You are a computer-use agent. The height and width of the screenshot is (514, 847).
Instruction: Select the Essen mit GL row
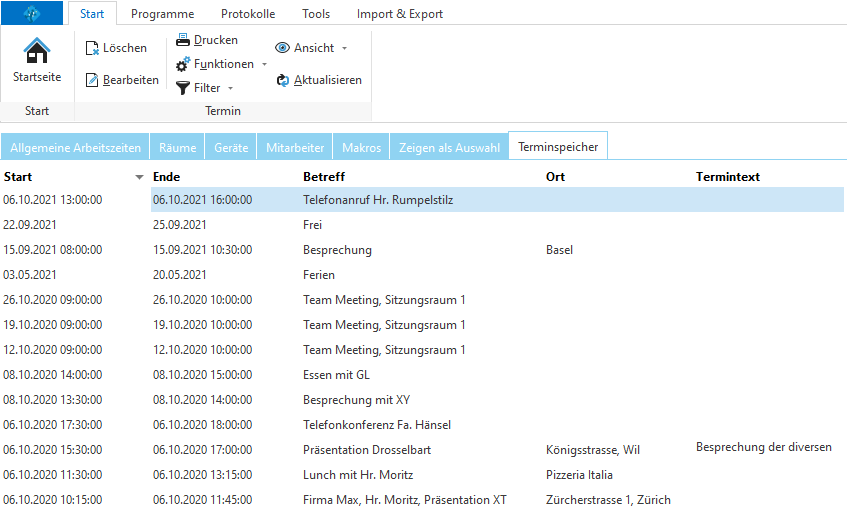[x=422, y=375]
